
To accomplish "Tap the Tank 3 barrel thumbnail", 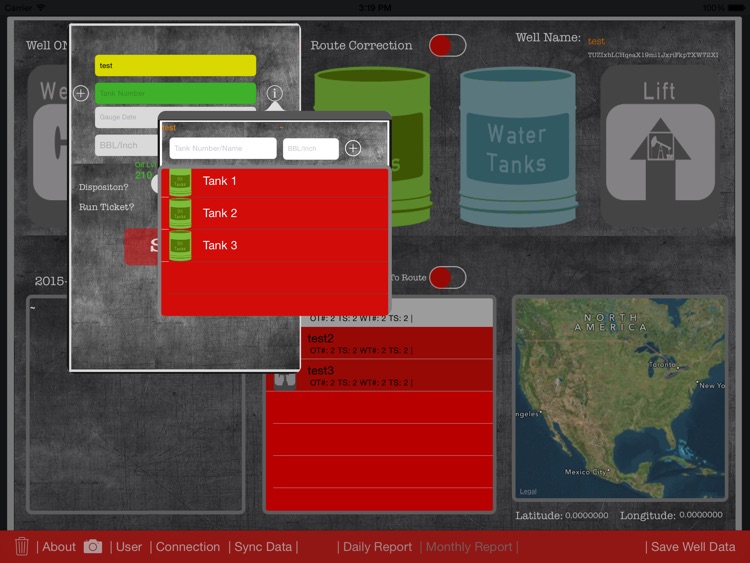I will click(x=180, y=246).
